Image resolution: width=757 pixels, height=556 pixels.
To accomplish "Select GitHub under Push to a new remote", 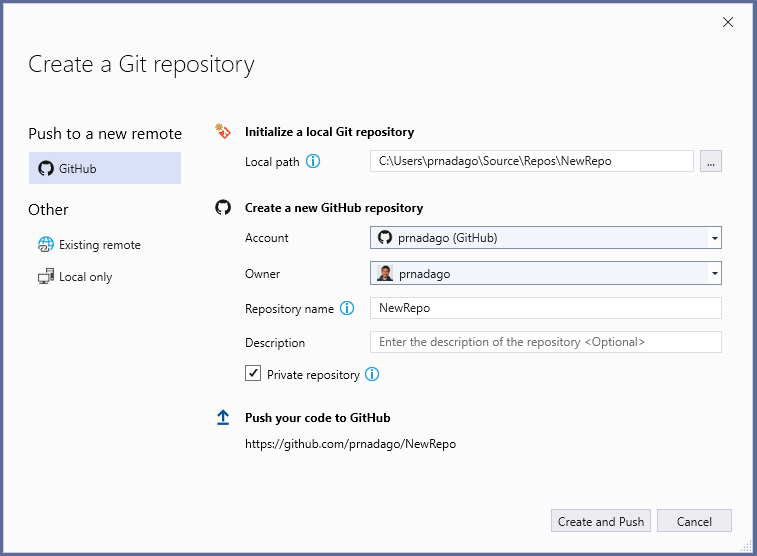I will point(105,168).
